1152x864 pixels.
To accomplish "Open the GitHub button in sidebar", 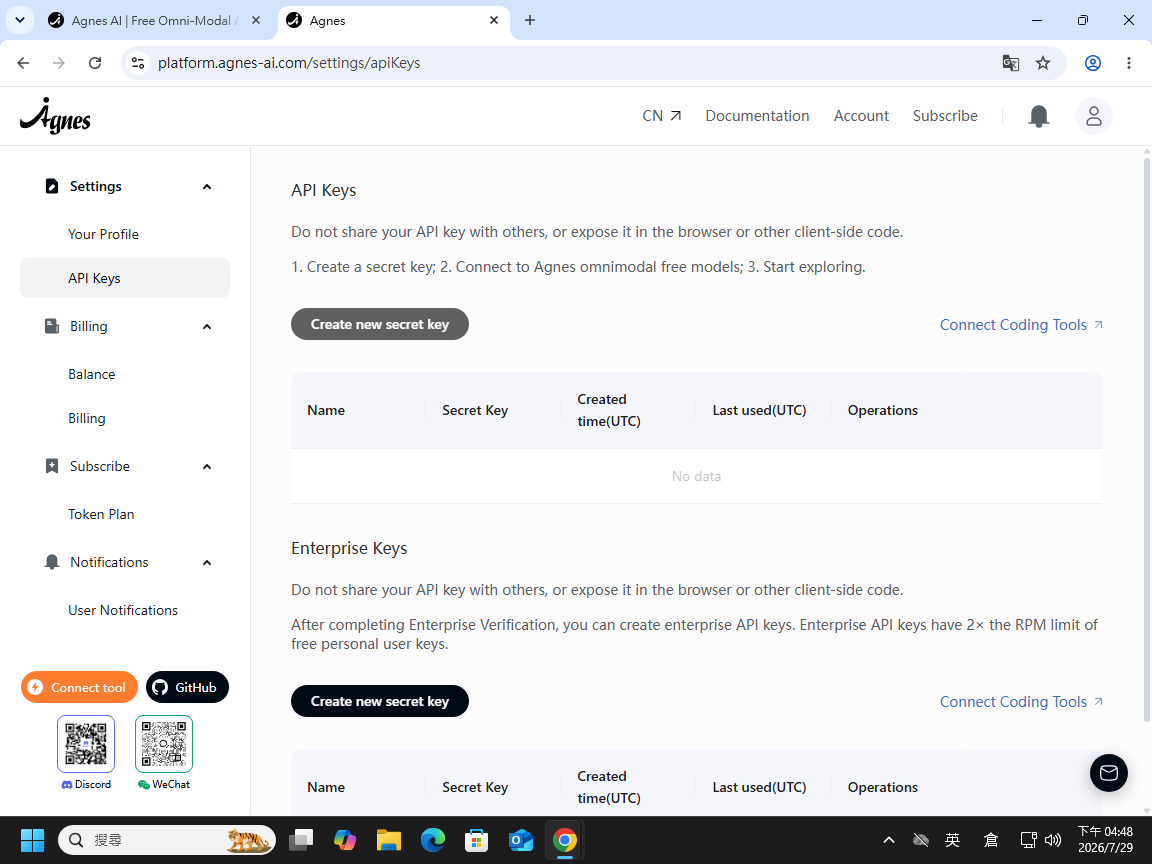I will click(187, 687).
